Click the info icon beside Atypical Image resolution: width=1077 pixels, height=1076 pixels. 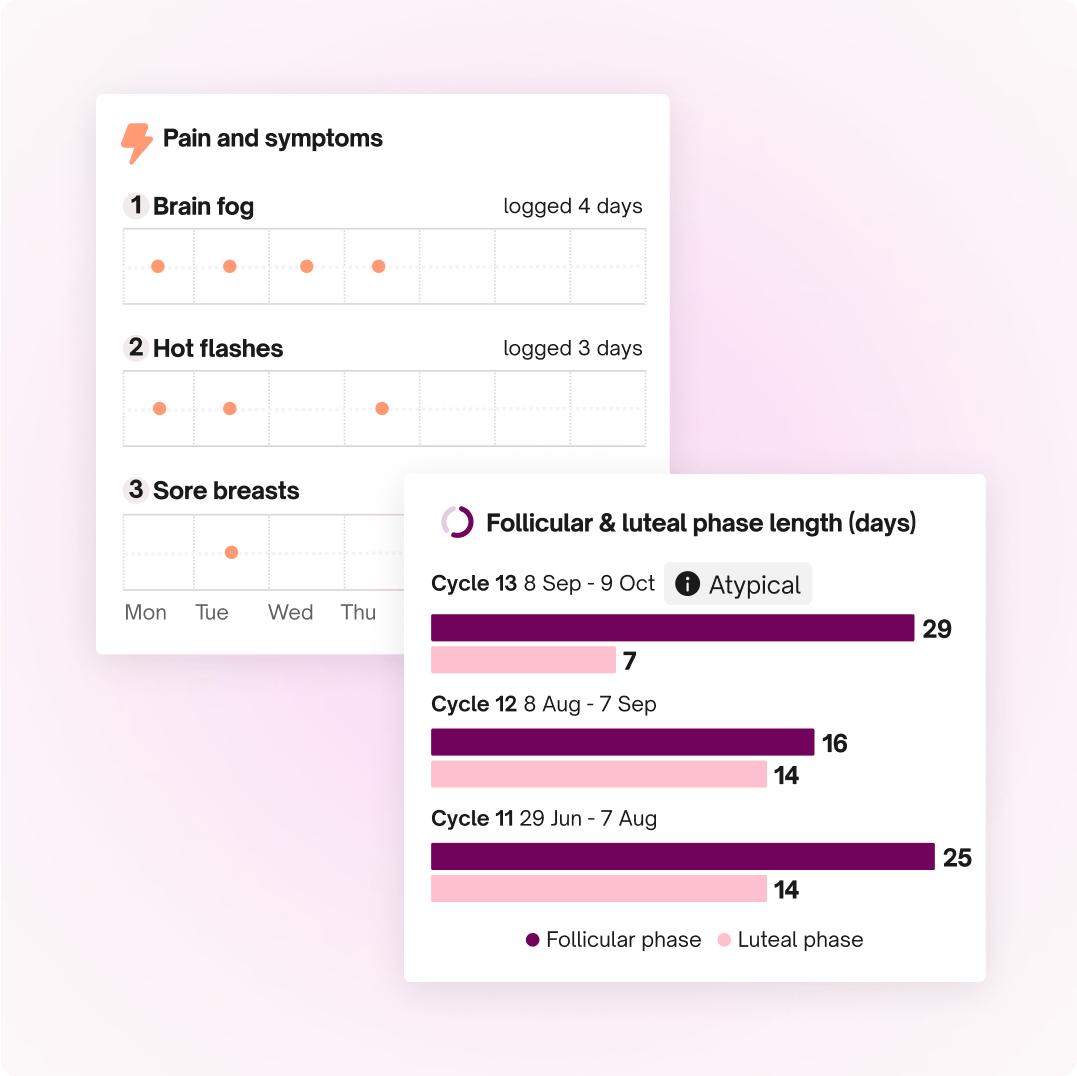[x=687, y=584]
